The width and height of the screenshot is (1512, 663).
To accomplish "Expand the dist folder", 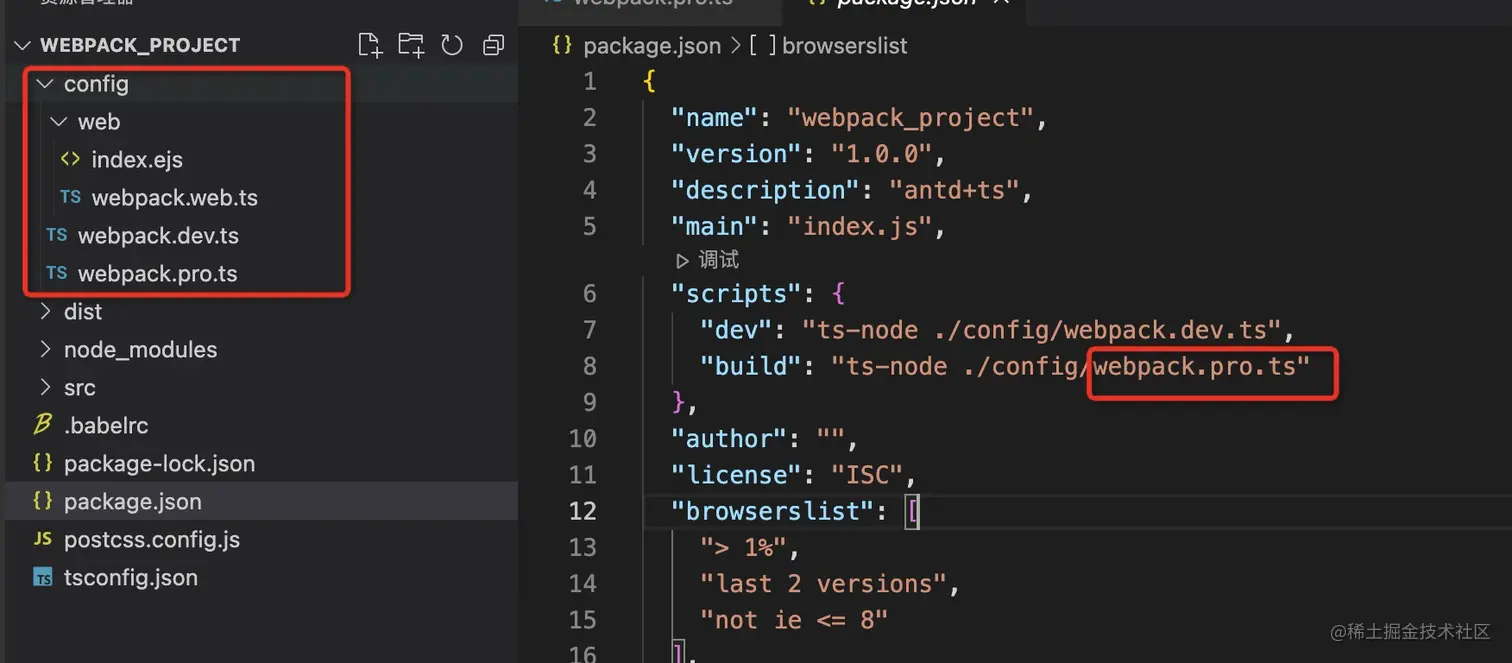I will (x=44, y=312).
